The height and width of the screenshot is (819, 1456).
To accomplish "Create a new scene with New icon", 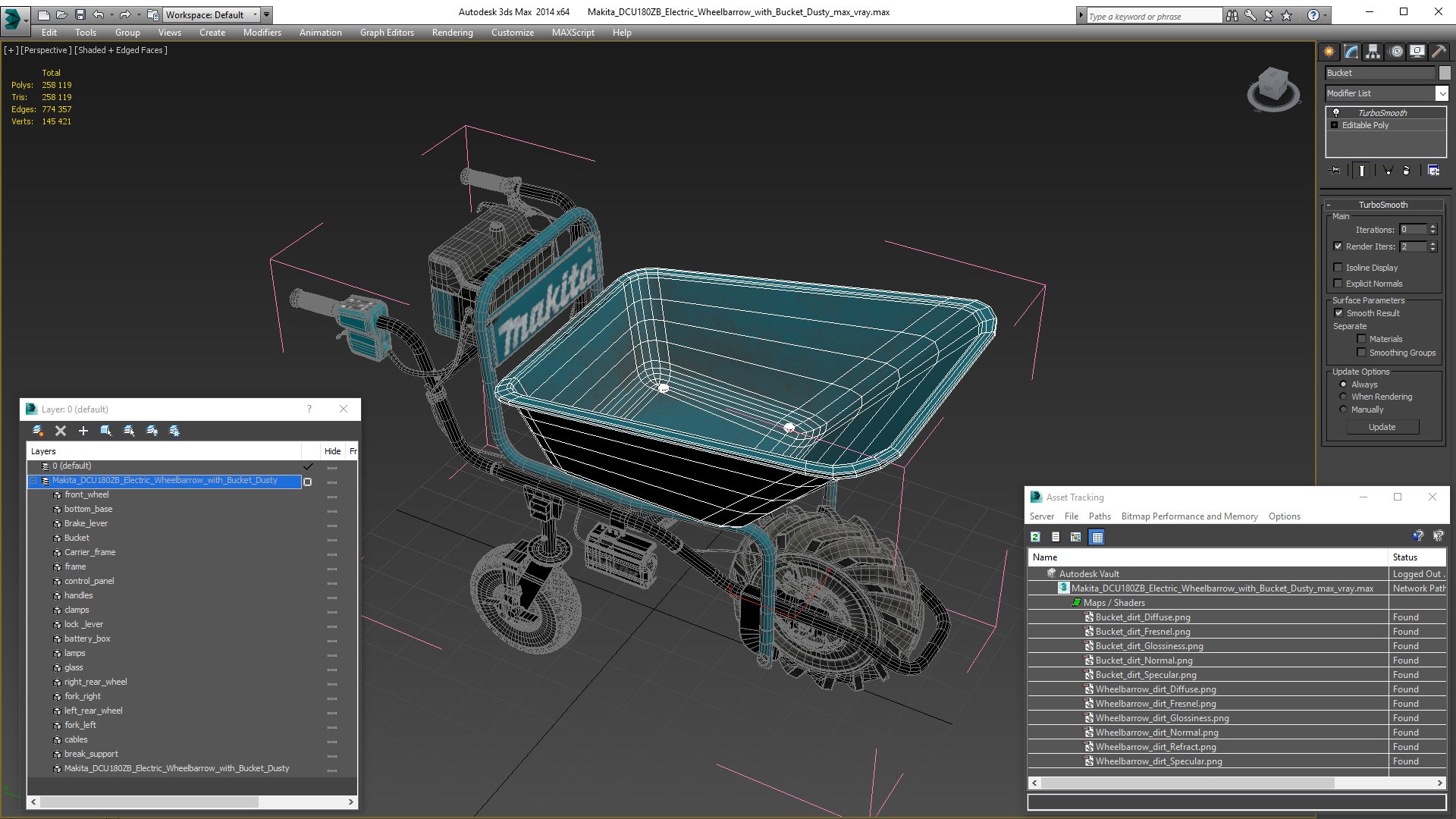I will click(43, 14).
